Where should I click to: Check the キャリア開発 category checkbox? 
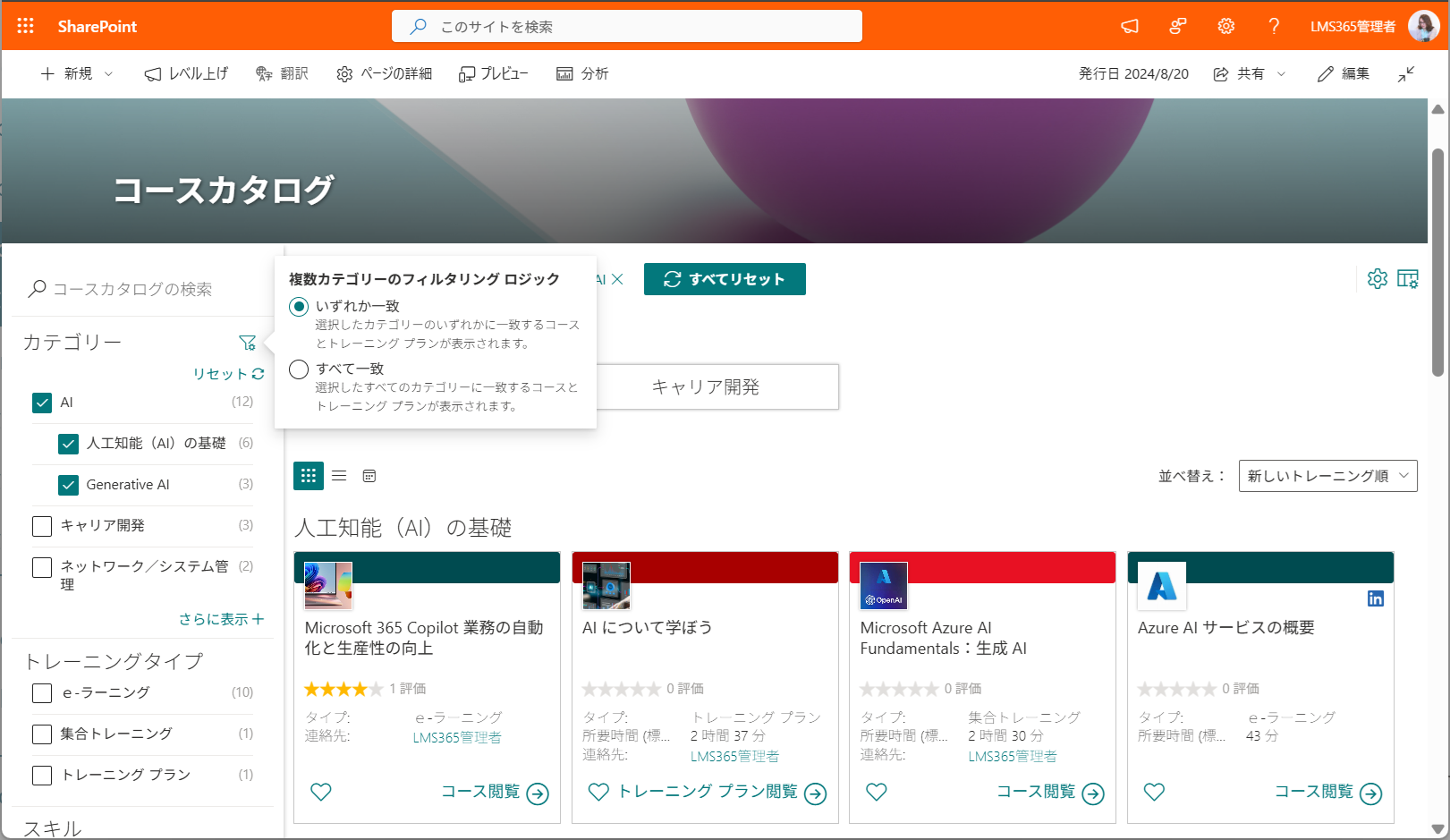click(x=42, y=526)
